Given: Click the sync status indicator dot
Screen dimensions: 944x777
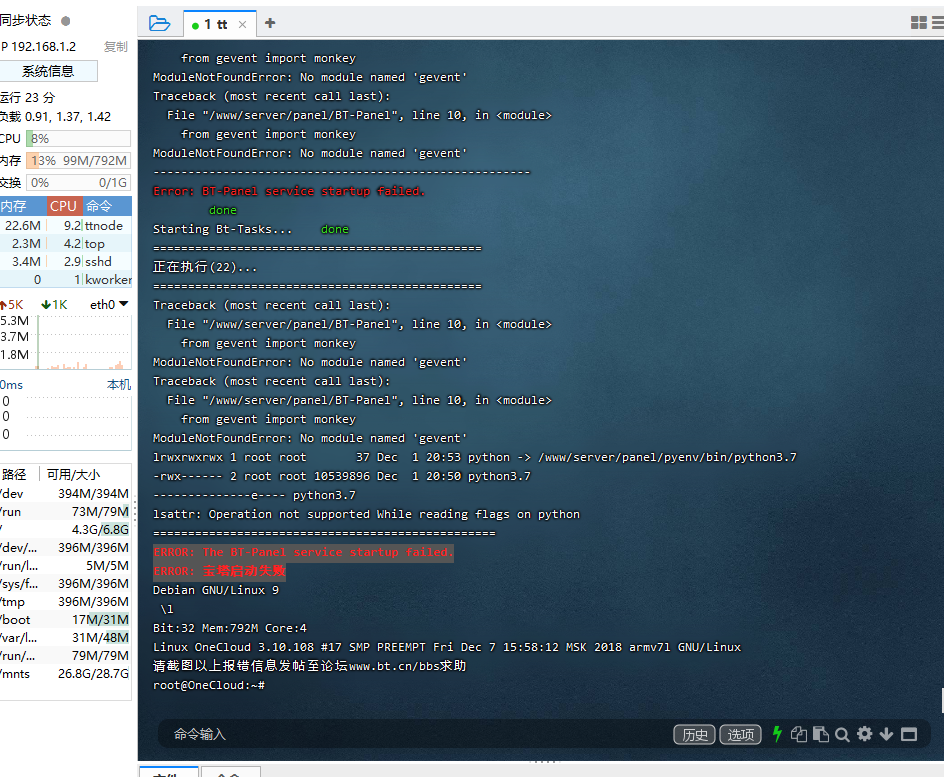Looking at the screenshot, I should coord(66,21).
